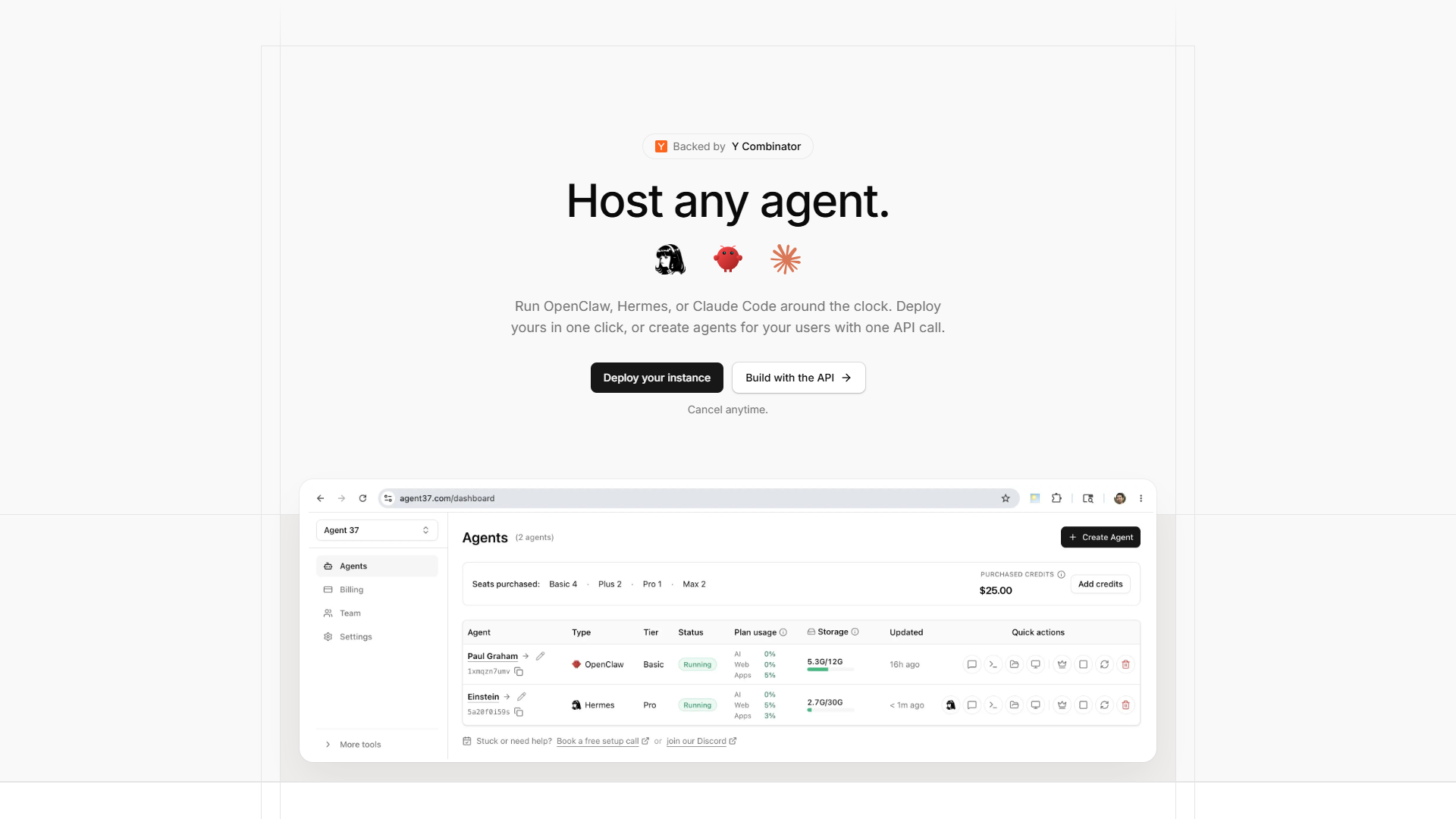1456x819 pixels.
Task: Show Purchased Credits info icon
Action: (1061, 575)
